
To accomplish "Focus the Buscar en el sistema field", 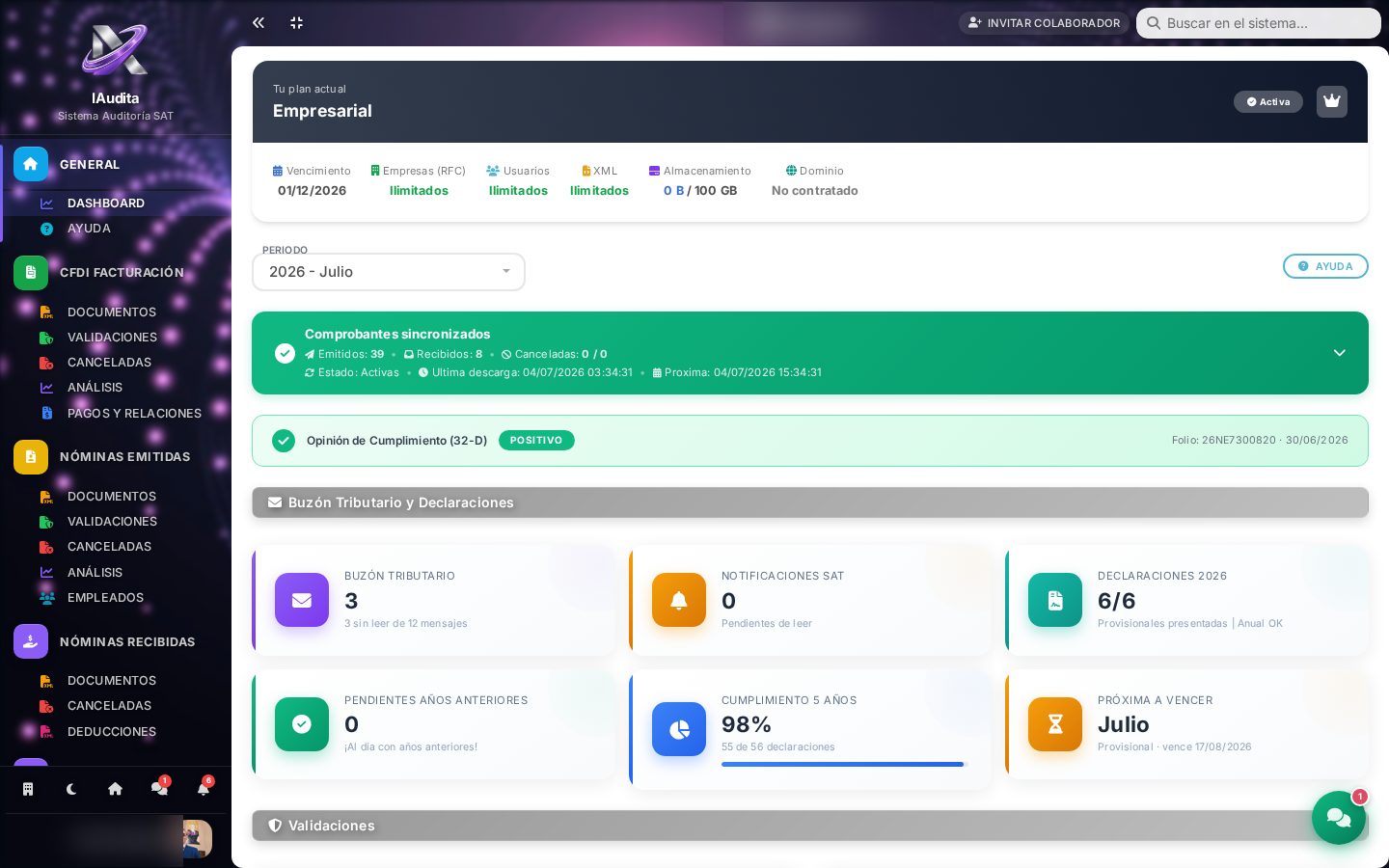I will 1259,23.
